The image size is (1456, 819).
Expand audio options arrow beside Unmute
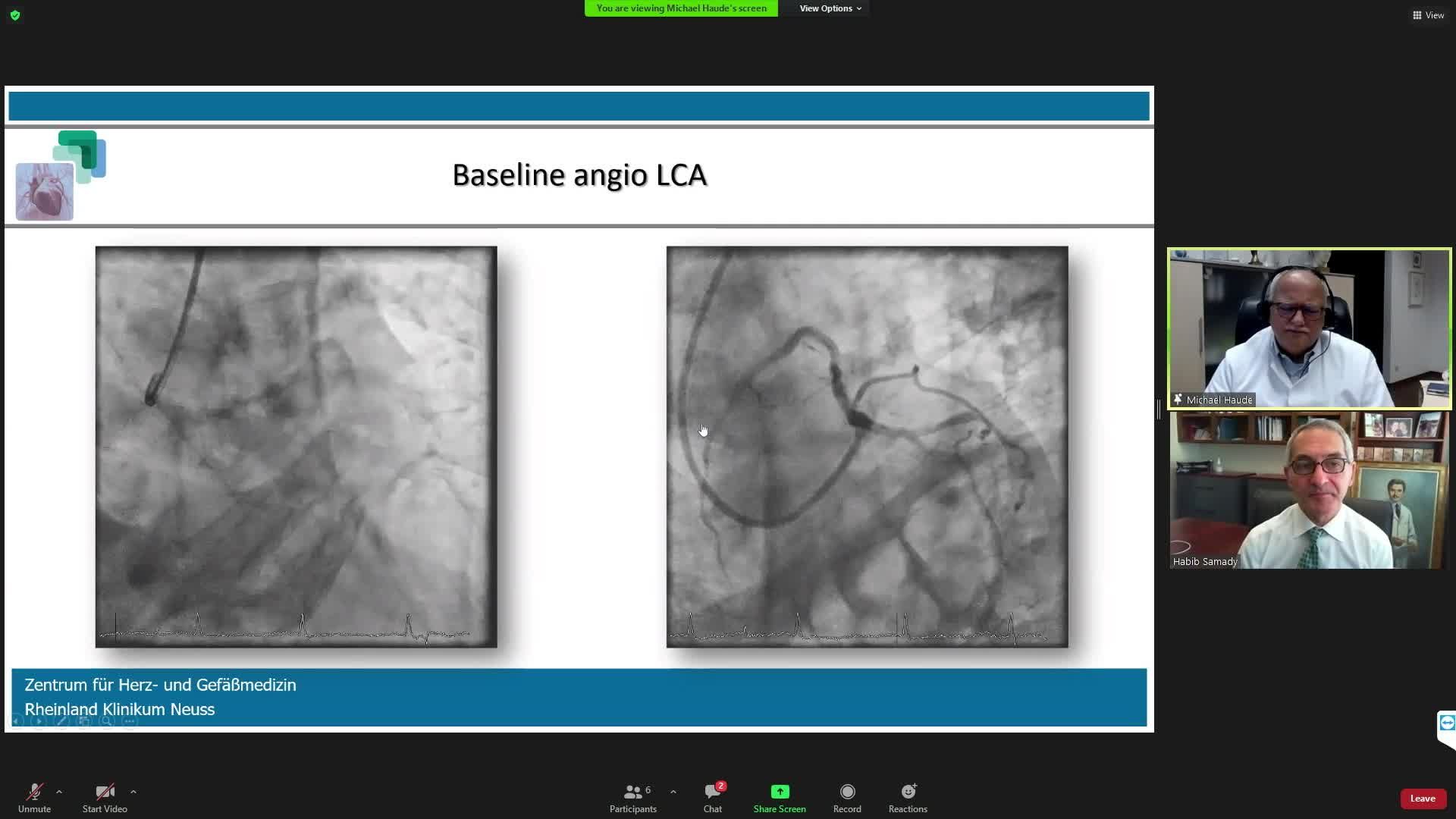59,792
